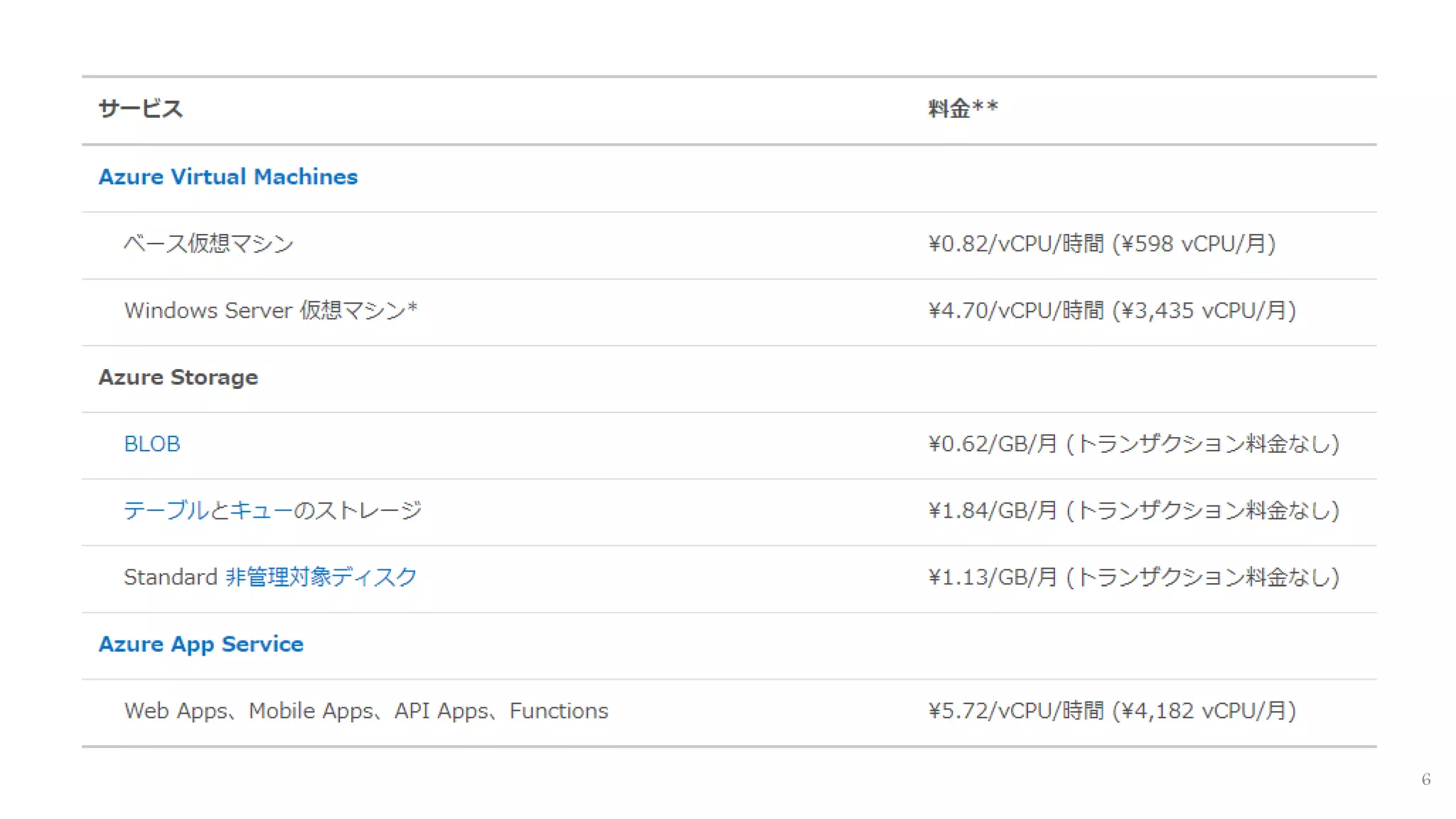Open the Azure App Service link
This screenshot has height=819, width=1456.
(x=200, y=644)
